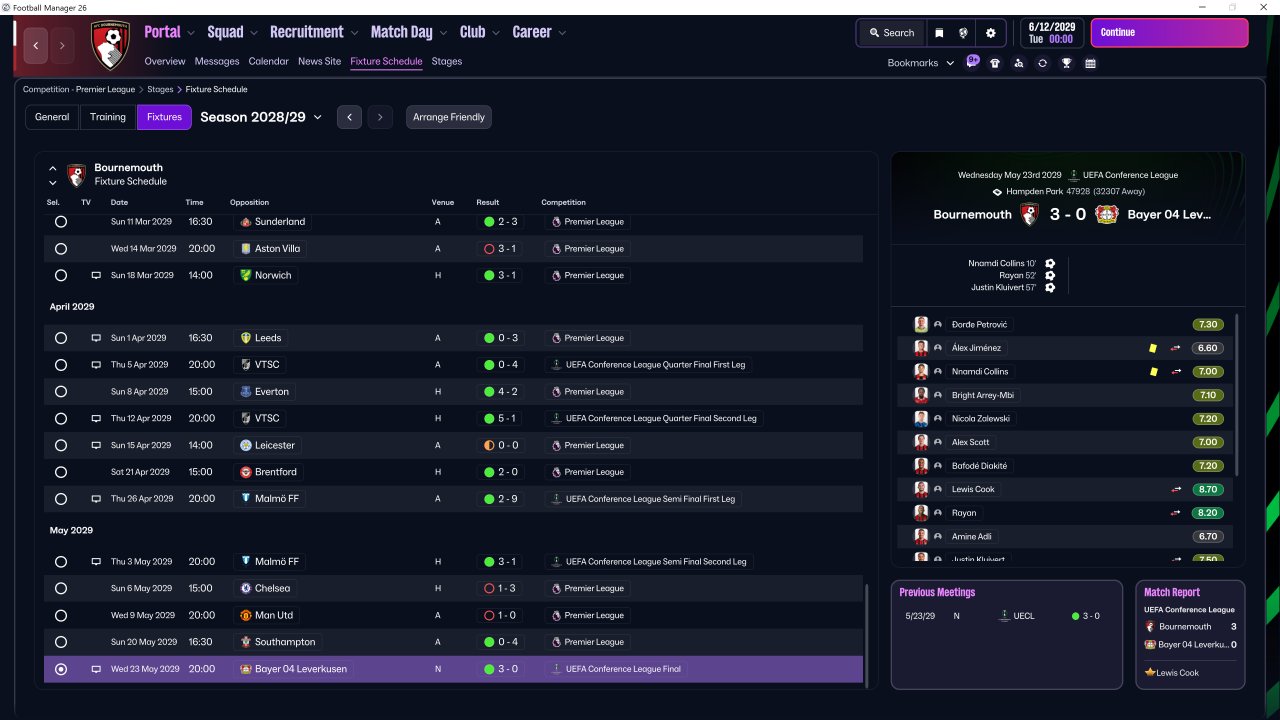Expand the Bookmarks dropdown
This screenshot has height=720, width=1280.
click(x=921, y=63)
